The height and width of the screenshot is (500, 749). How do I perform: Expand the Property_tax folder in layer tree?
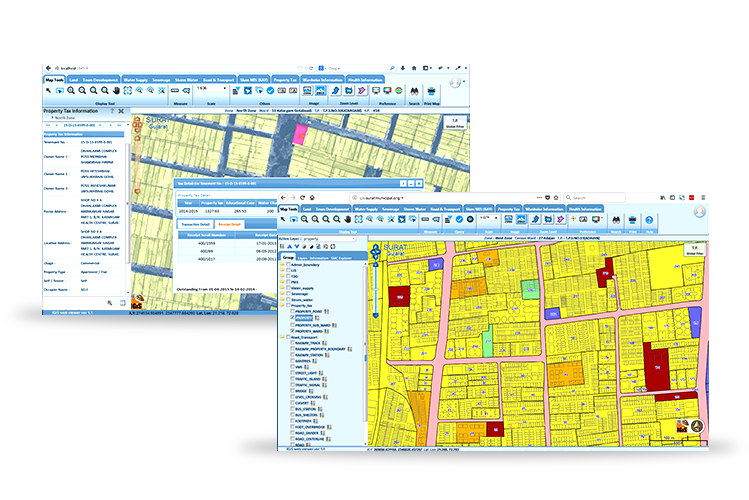(x=282, y=305)
